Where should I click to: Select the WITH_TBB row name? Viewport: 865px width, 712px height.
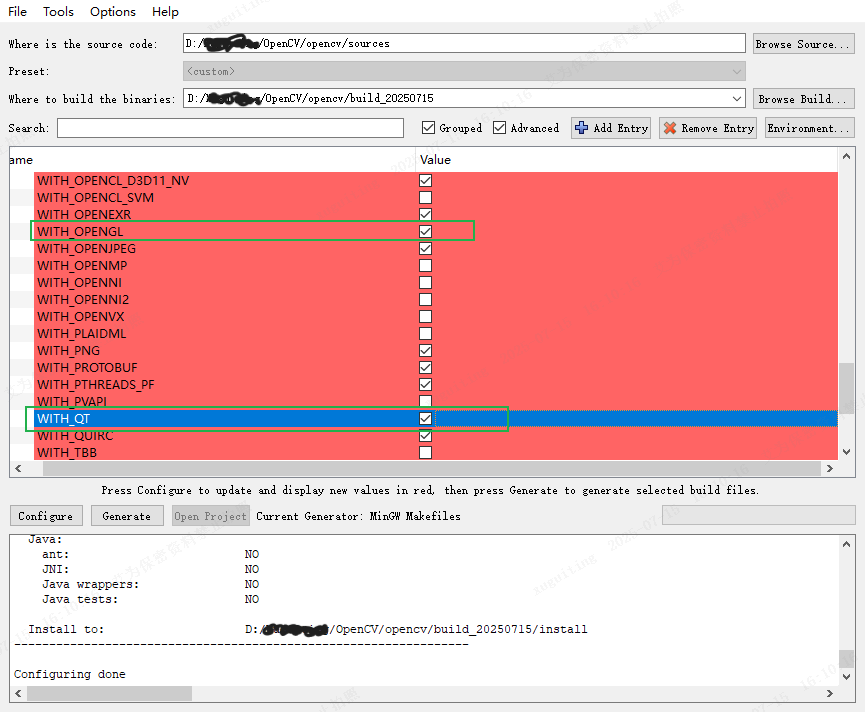pos(67,452)
